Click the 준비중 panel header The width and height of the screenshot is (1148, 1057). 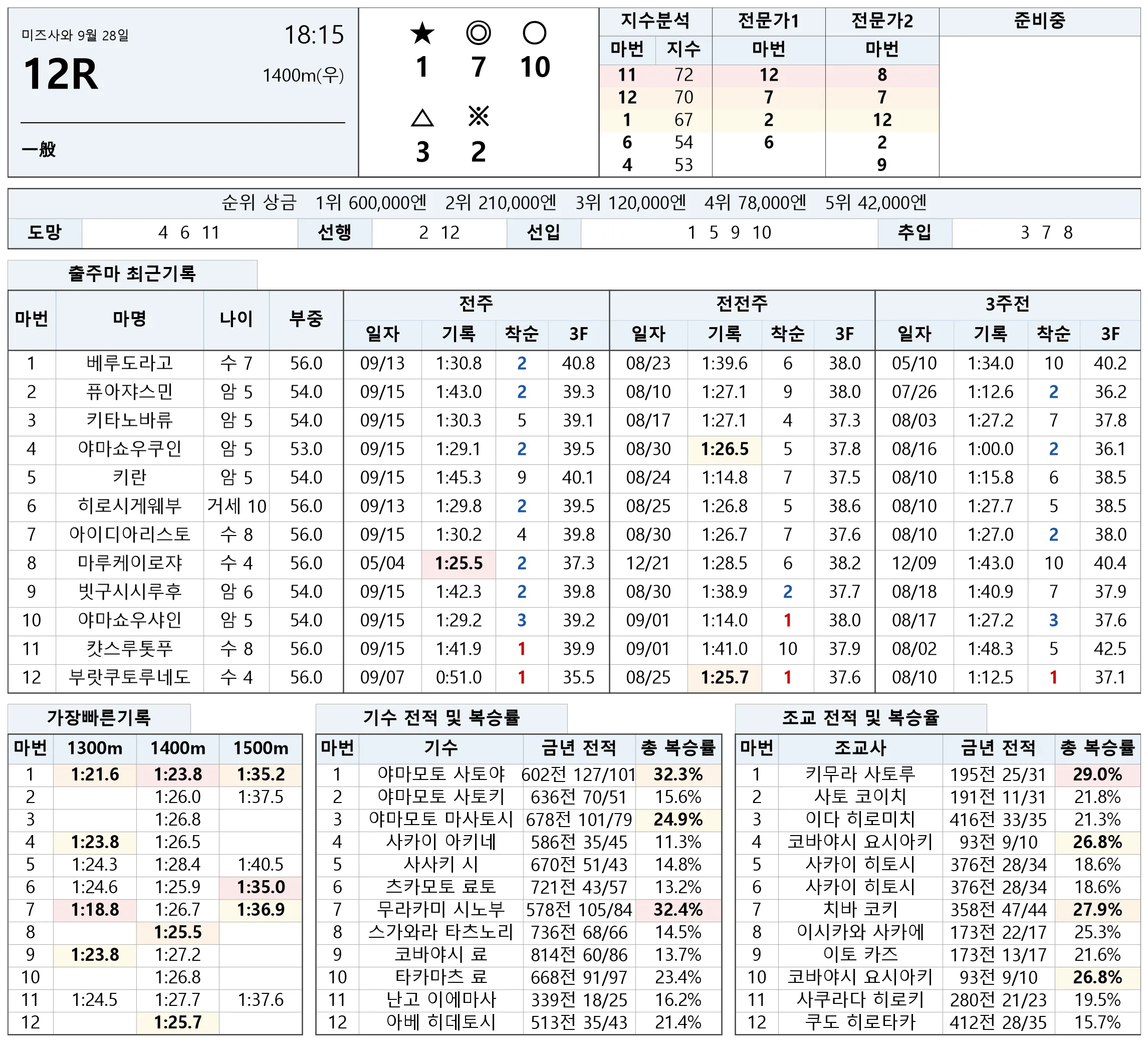(1039, 21)
